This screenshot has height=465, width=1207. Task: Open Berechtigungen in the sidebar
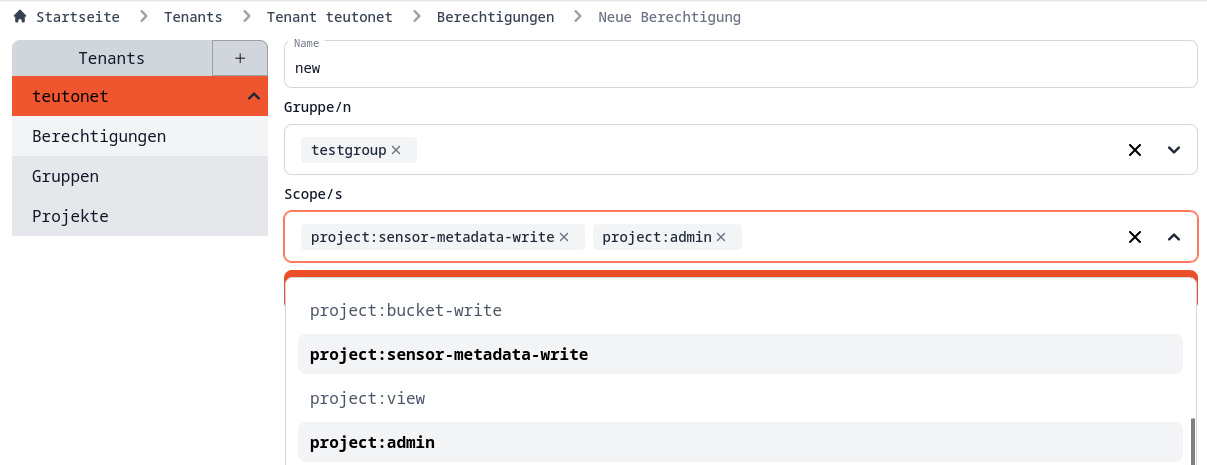point(99,136)
